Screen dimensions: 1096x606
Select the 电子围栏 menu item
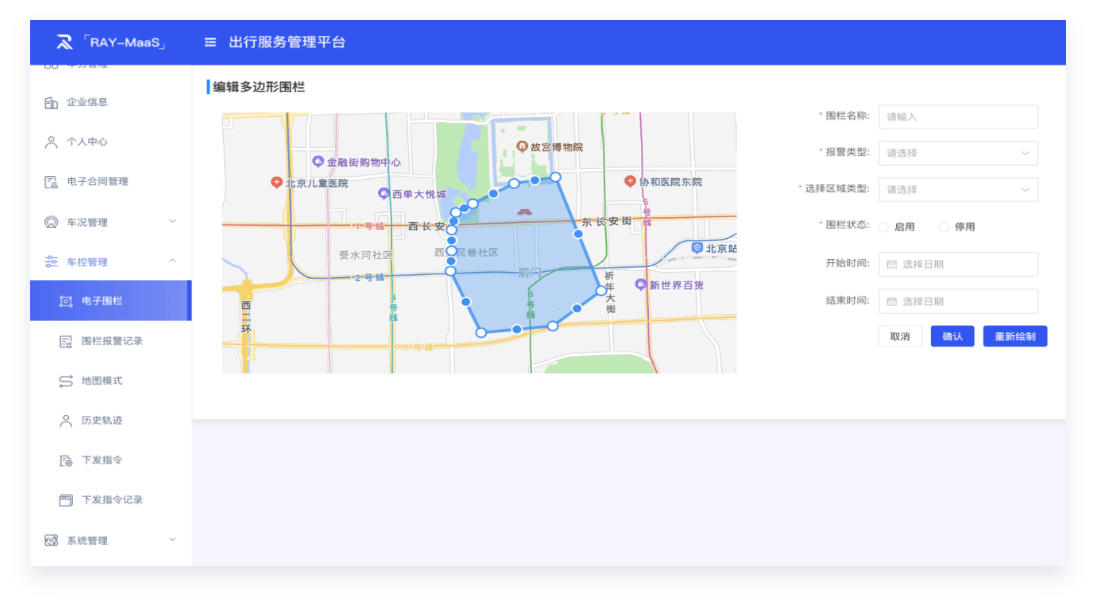point(101,301)
